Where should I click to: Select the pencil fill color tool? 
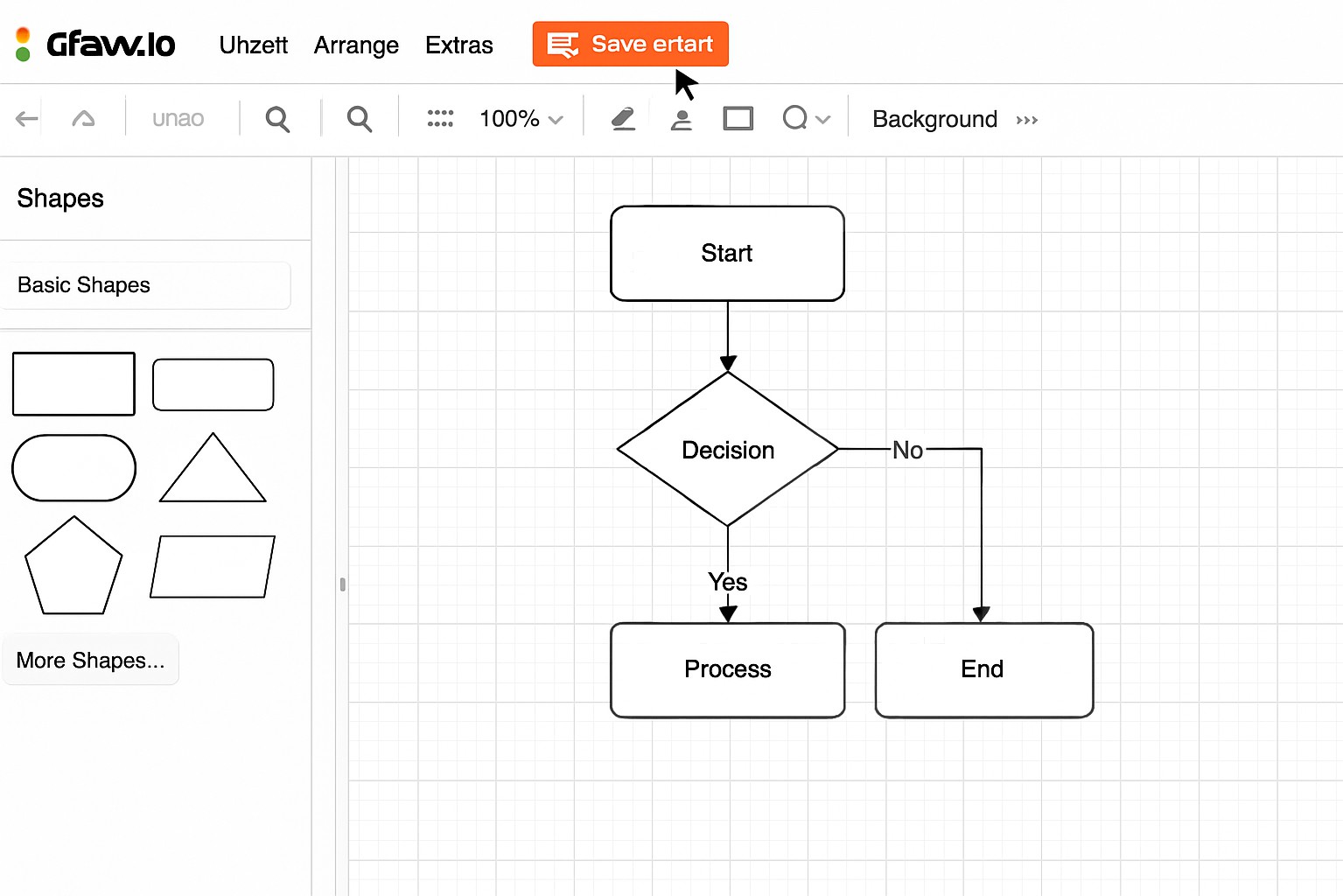[x=623, y=118]
